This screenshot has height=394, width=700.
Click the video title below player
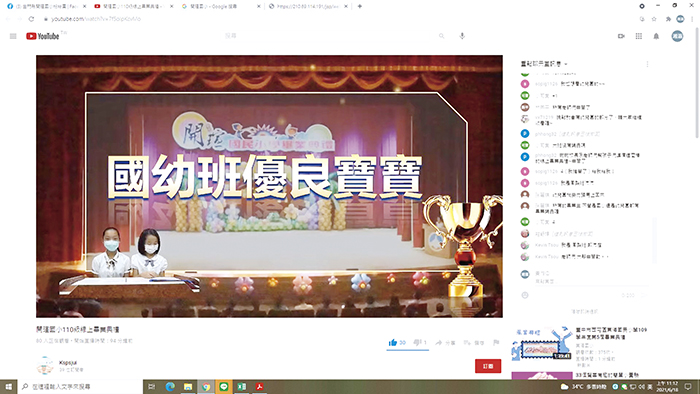point(78,329)
